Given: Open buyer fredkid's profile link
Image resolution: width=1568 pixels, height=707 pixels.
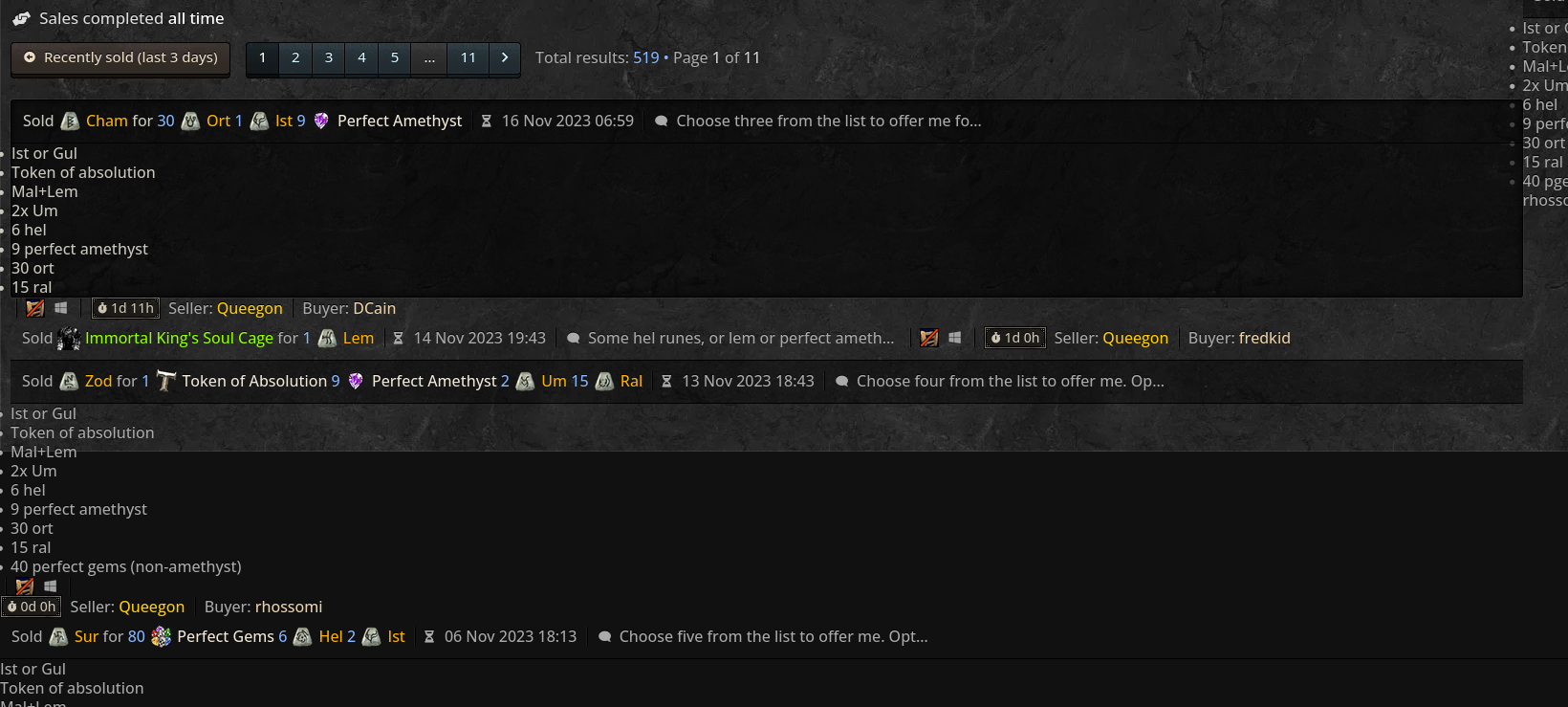Looking at the screenshot, I should 1264,339.
